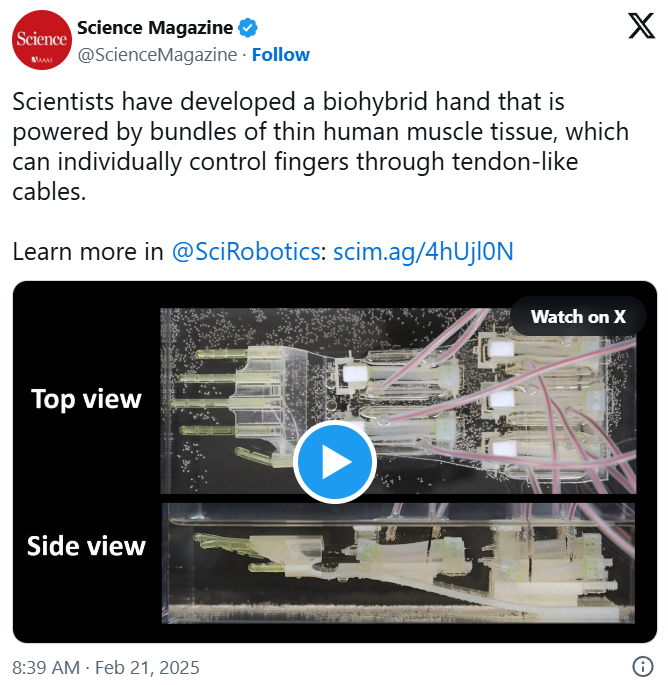
Task: Open the scim.ag/4hUjl0N link
Action: (423, 252)
